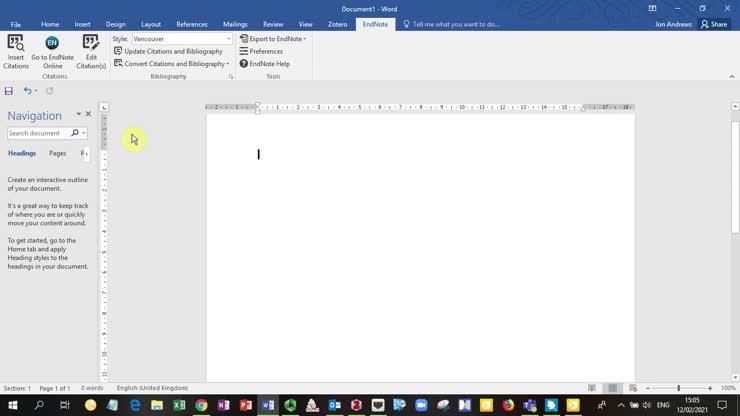Open Convert Citations and Bibliography dropdown
740x416 pixels.
click(x=172, y=63)
